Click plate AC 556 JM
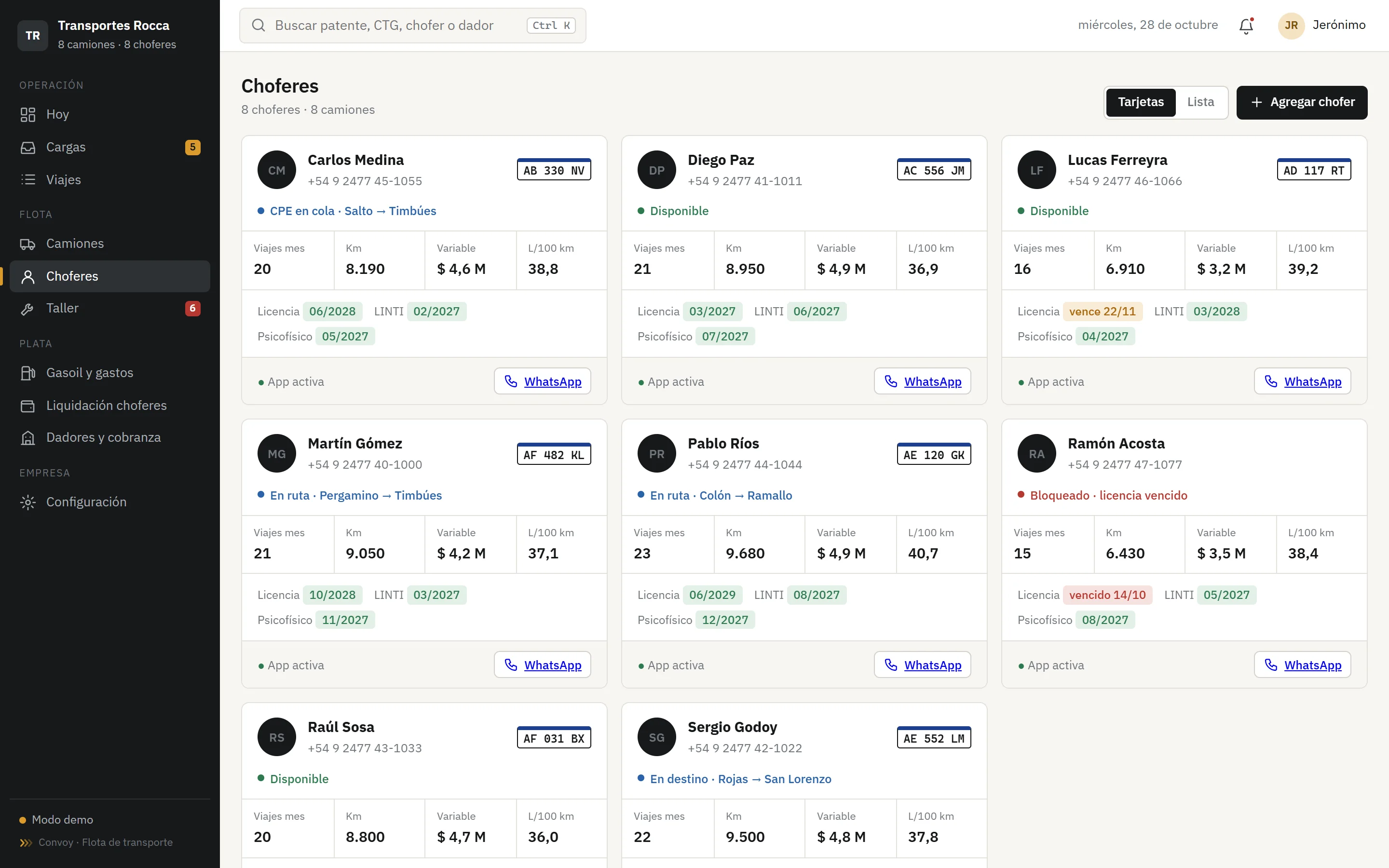The height and width of the screenshot is (868, 1389). [x=933, y=170]
